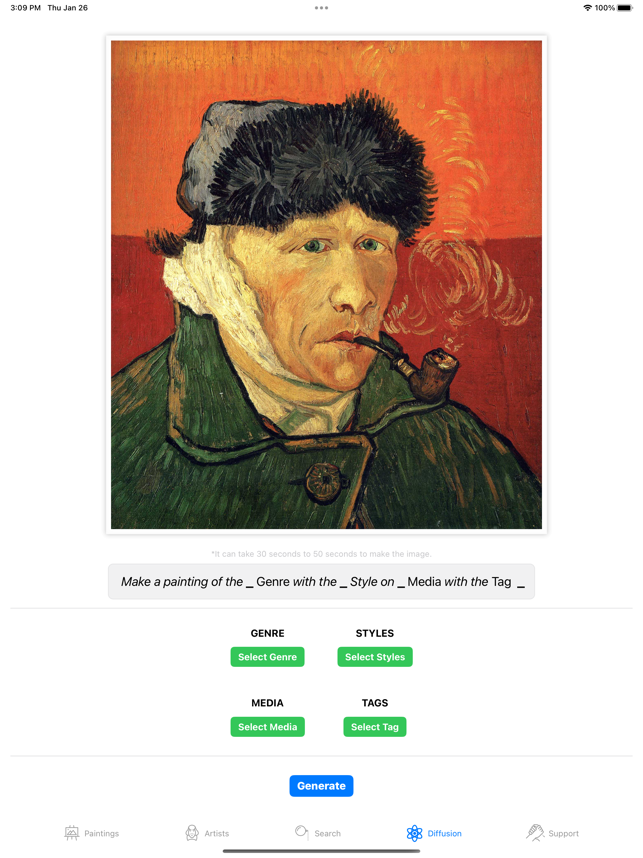
Task: Click the blue Generate button
Action: coord(321,786)
